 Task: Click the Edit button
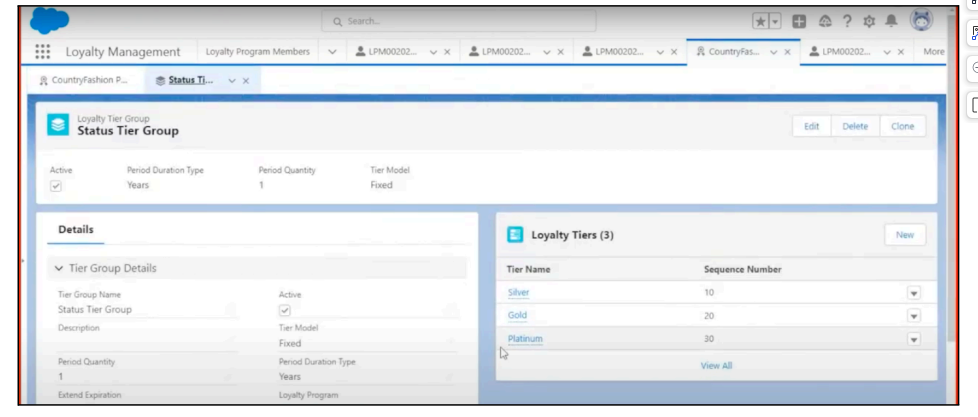coord(811,126)
